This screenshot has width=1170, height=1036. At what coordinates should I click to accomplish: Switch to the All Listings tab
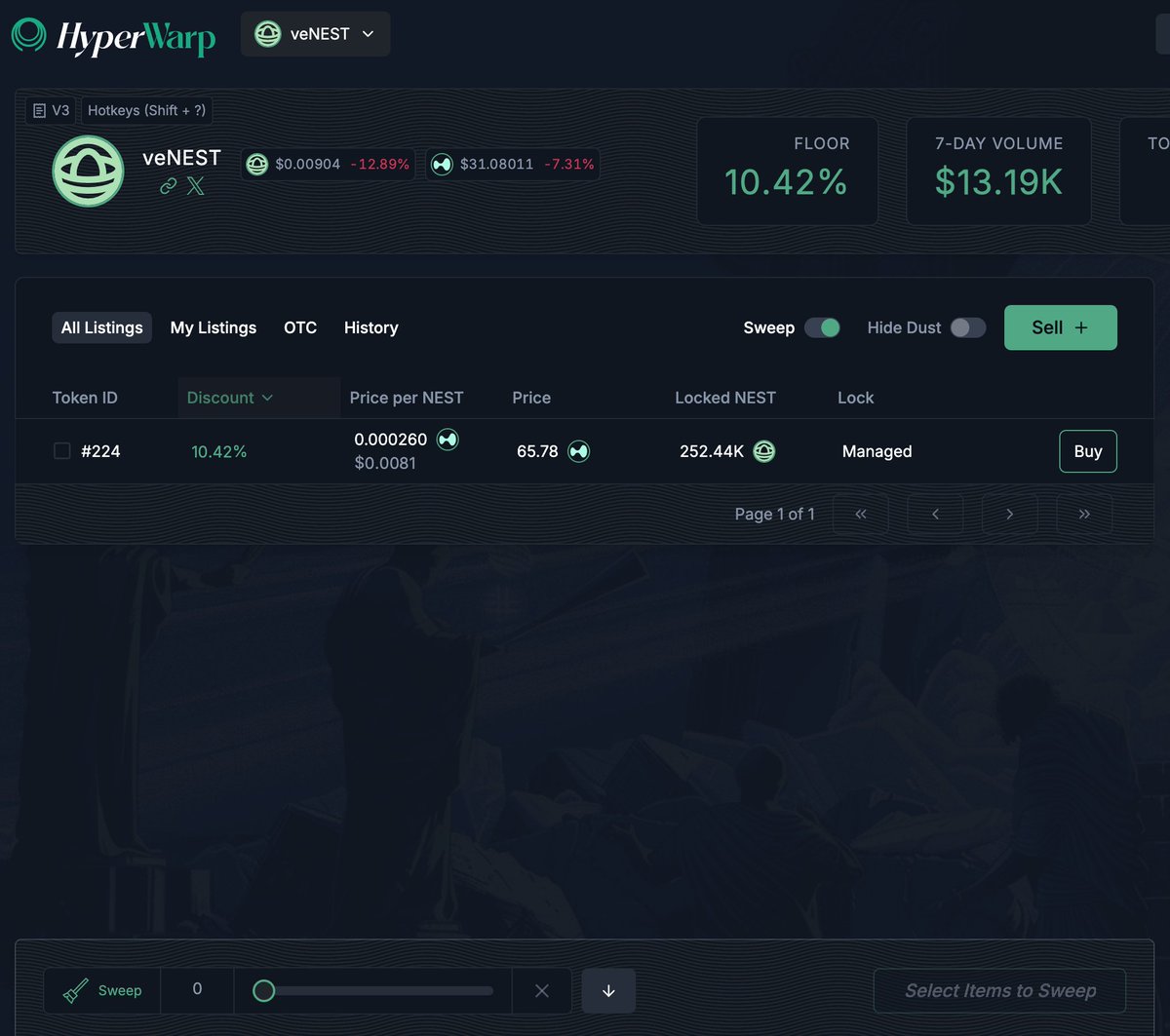coord(101,327)
